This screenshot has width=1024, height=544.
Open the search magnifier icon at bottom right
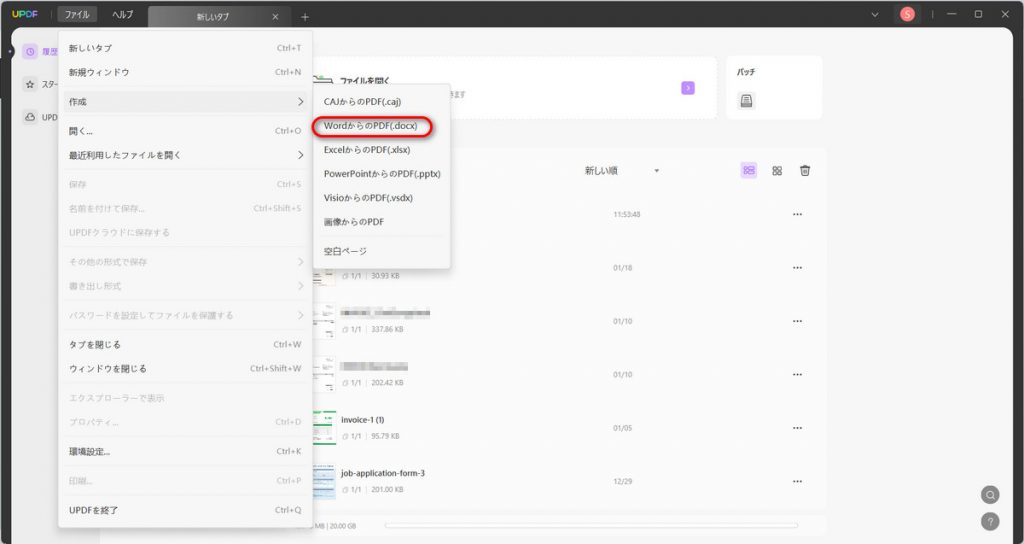(990, 494)
